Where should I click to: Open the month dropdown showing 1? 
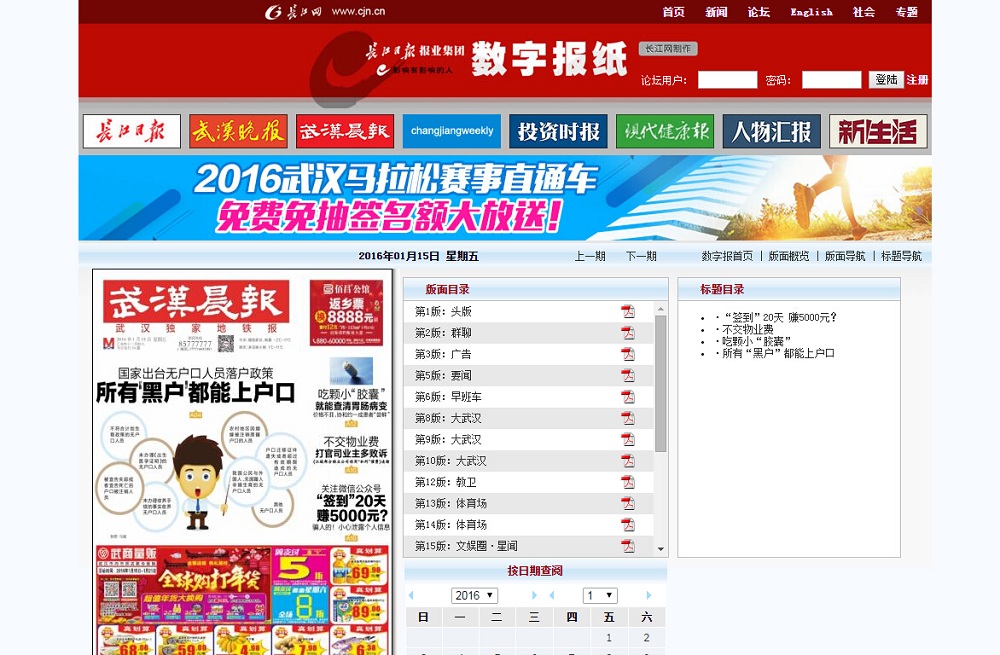pos(600,595)
